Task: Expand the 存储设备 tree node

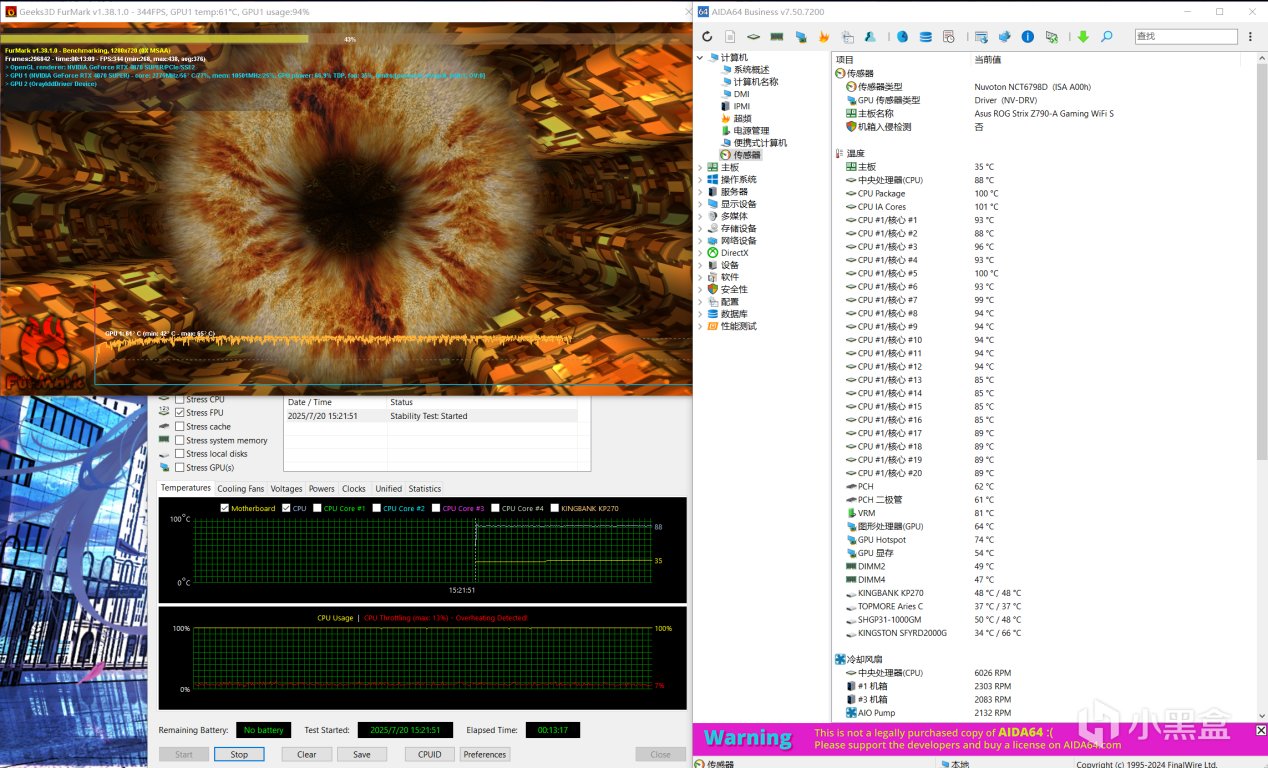Action: pyautogui.click(x=700, y=229)
